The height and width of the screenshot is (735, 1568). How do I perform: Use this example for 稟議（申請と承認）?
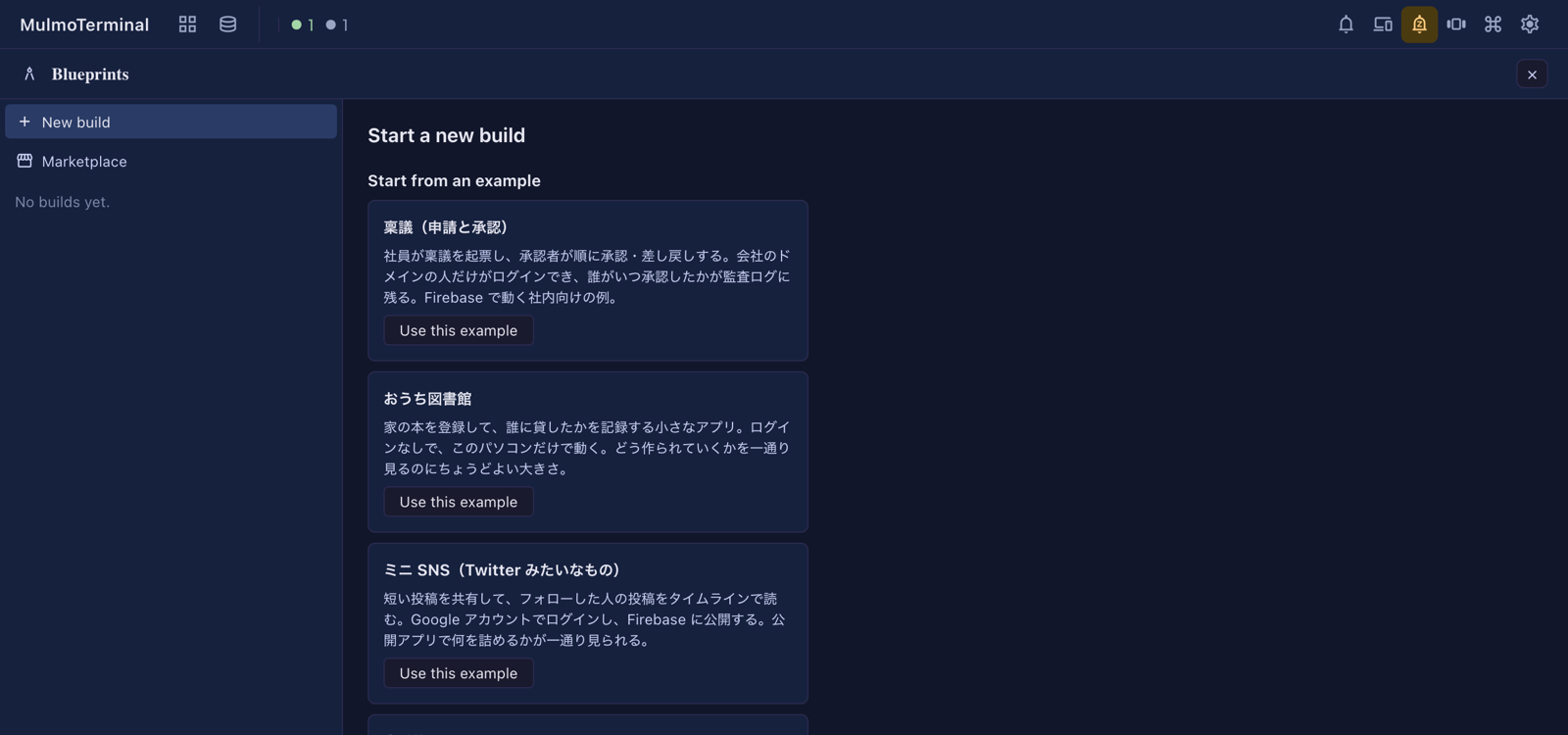tap(459, 330)
